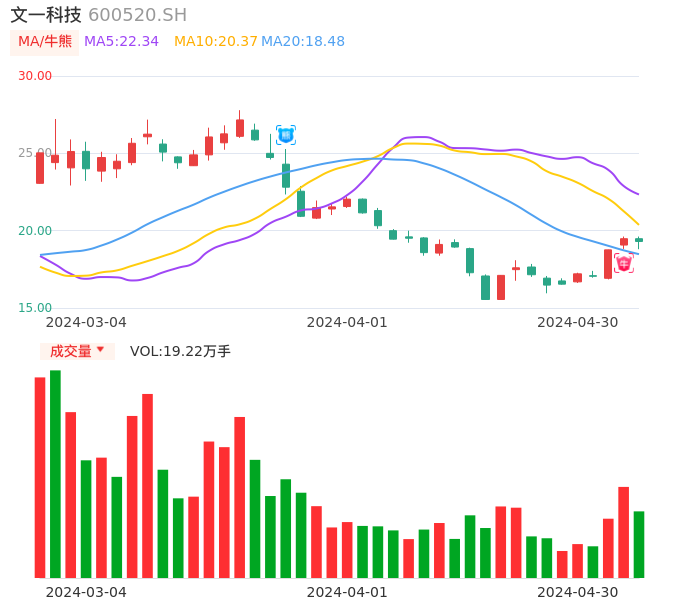Click the first red candlestick of the chart

[40, 168]
